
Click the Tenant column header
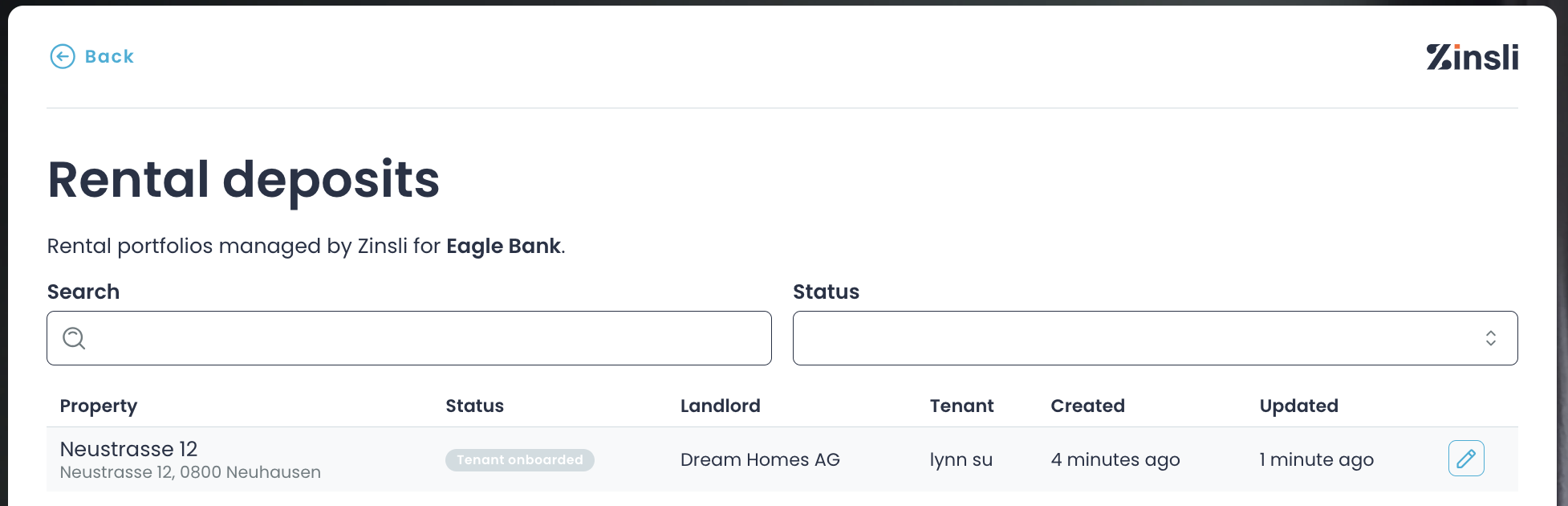pyautogui.click(x=961, y=406)
